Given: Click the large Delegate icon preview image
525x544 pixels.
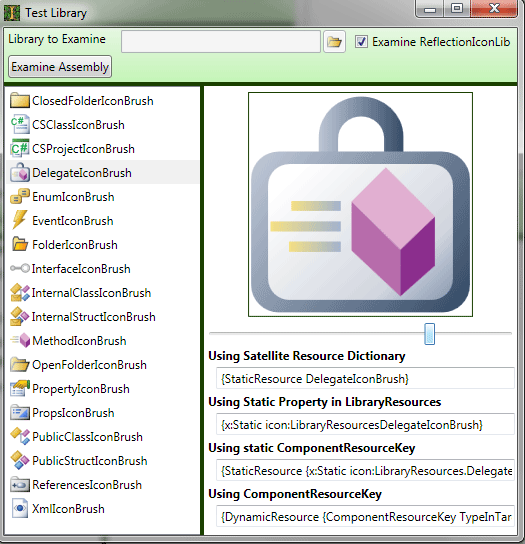Looking at the screenshot, I should 361,204.
